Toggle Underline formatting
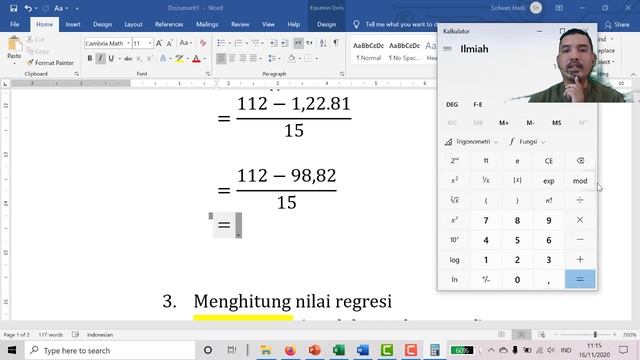 click(x=111, y=58)
